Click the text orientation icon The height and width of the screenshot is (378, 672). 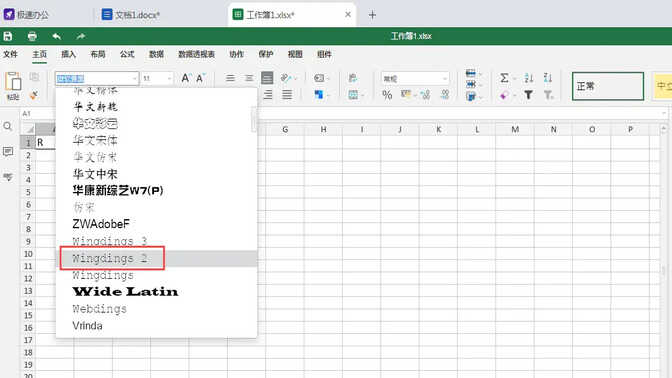[285, 78]
